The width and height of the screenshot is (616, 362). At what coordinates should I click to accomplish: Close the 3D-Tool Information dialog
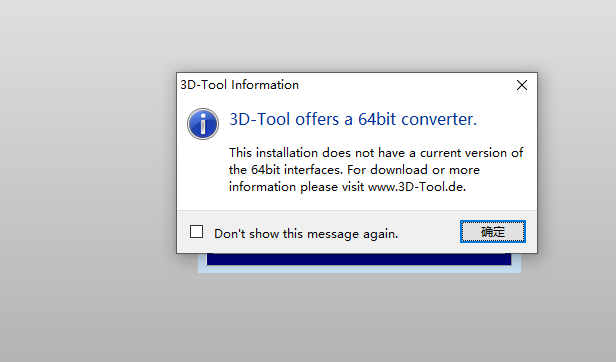click(522, 85)
